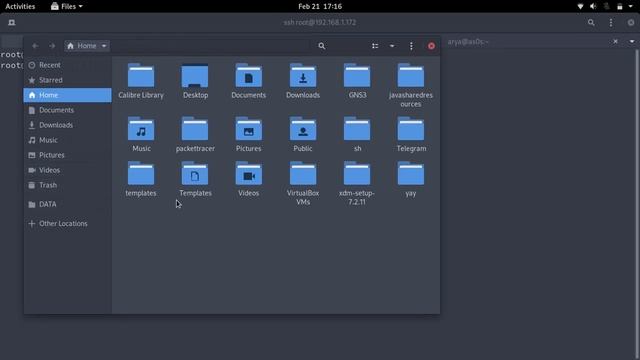640x360 pixels.
Task: Click the network icon in top bar
Action: tap(580, 6)
